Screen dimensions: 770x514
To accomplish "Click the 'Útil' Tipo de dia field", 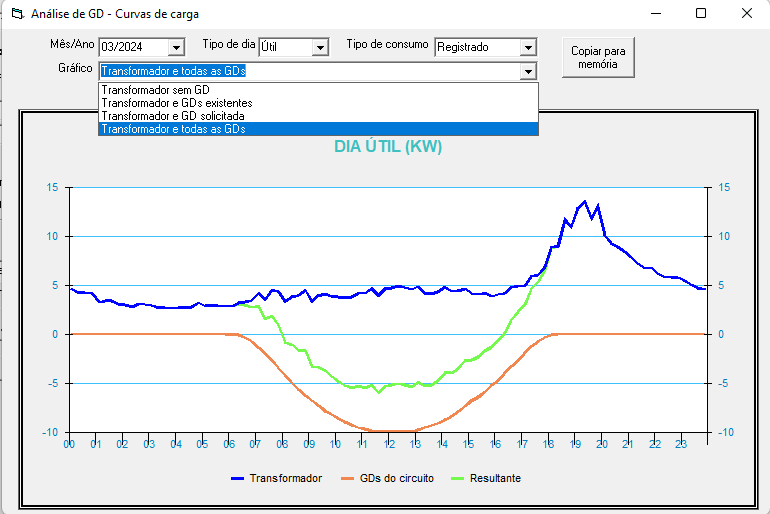I will tap(284, 47).
